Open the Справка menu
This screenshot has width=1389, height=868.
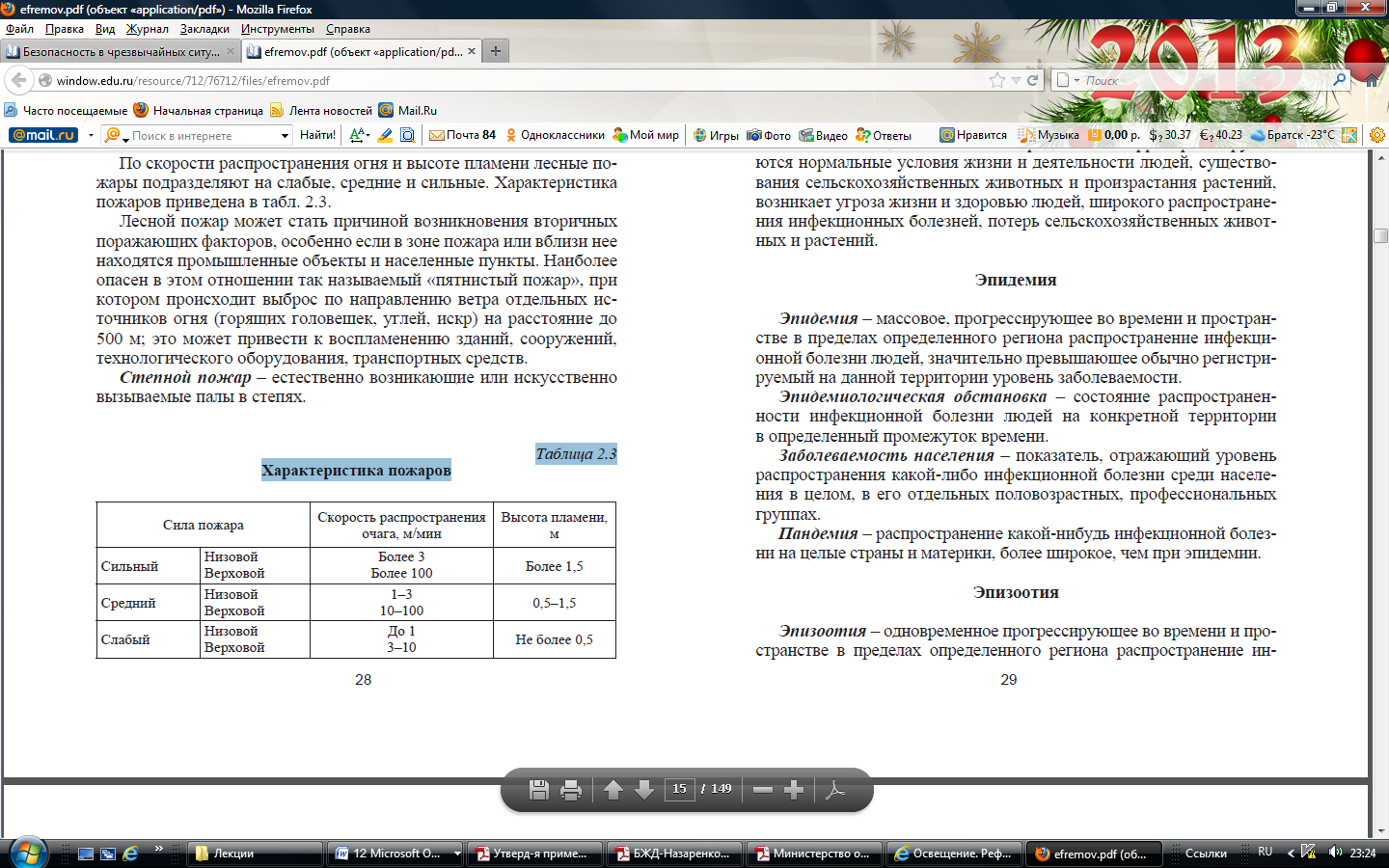pyautogui.click(x=348, y=29)
